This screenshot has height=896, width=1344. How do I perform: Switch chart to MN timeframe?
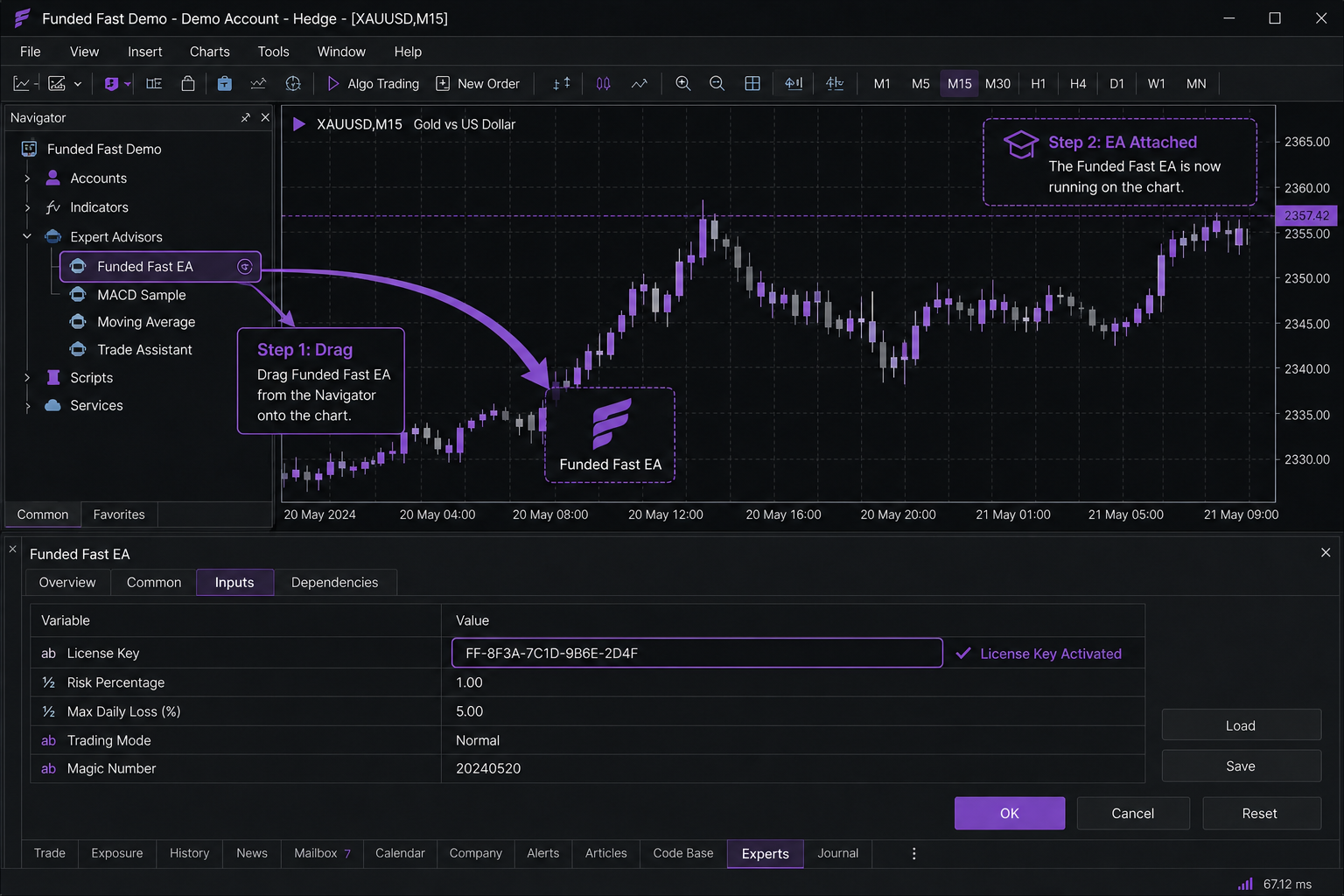(1196, 84)
